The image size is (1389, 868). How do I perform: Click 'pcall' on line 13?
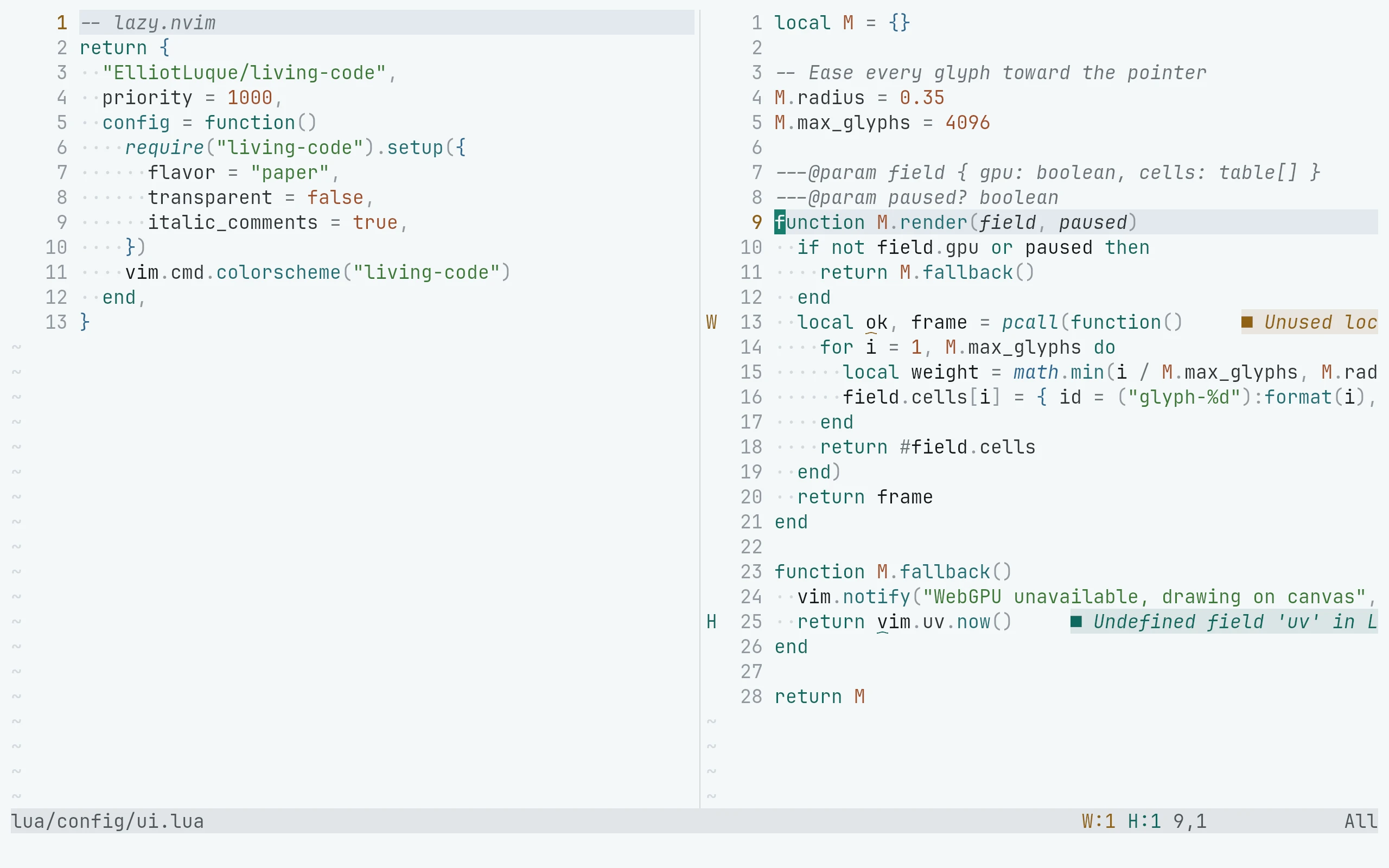click(1030, 322)
